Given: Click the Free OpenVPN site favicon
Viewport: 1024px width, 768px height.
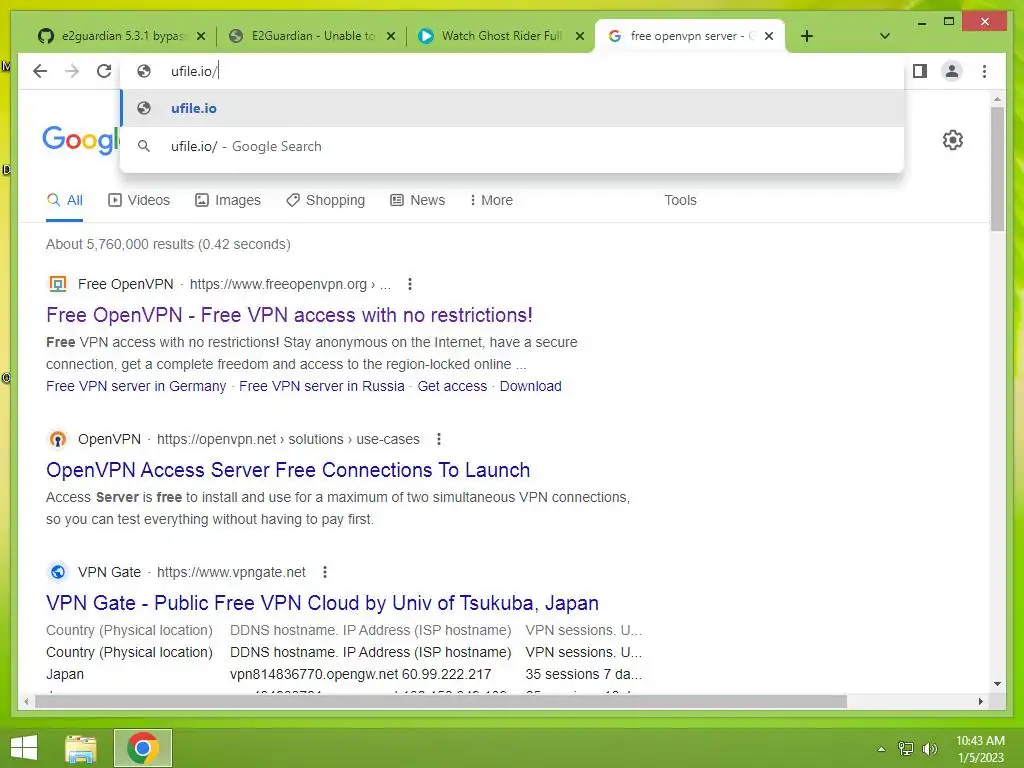Looking at the screenshot, I should tap(58, 284).
